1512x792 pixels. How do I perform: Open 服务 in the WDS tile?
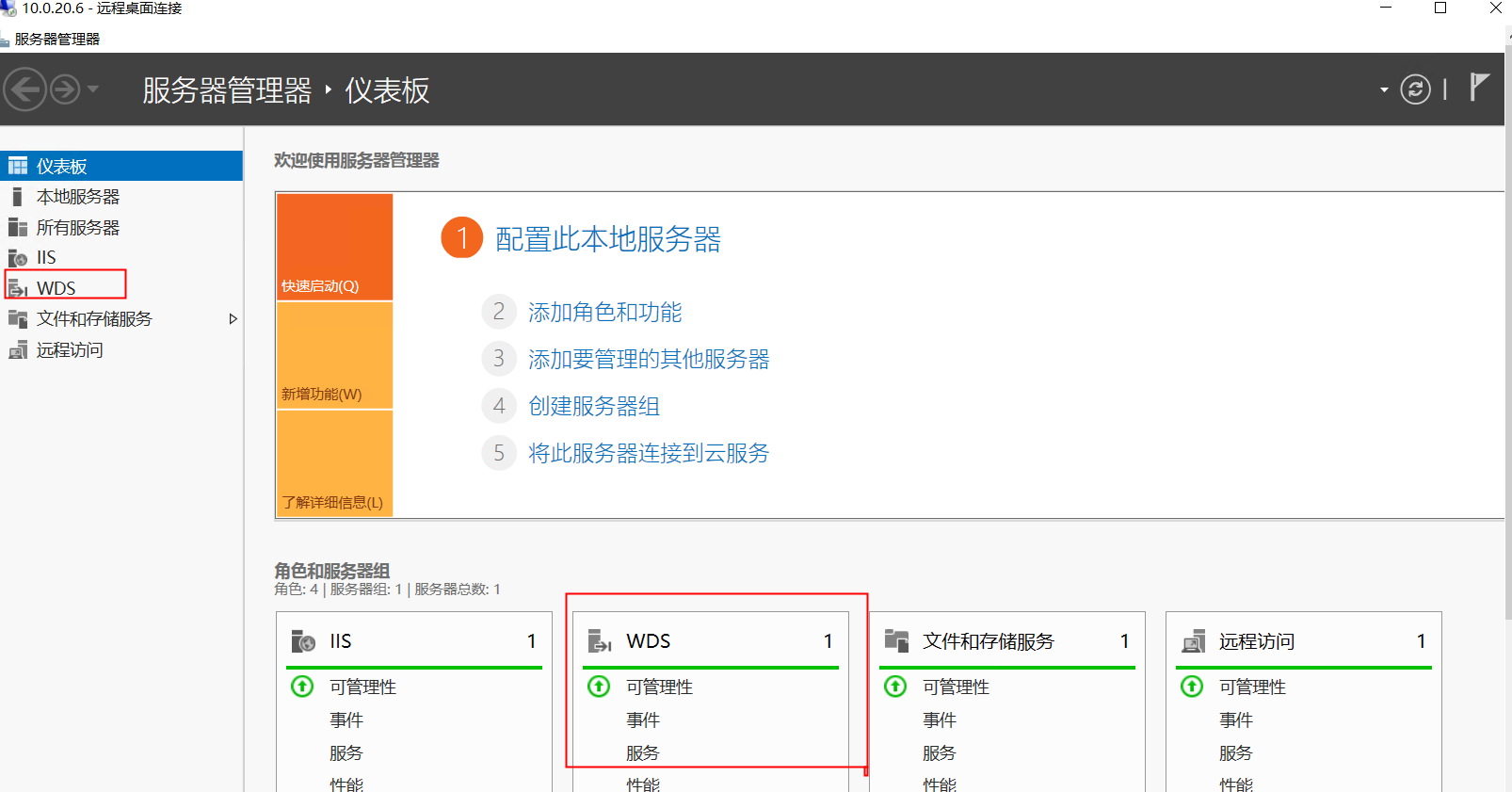pyautogui.click(x=643, y=753)
